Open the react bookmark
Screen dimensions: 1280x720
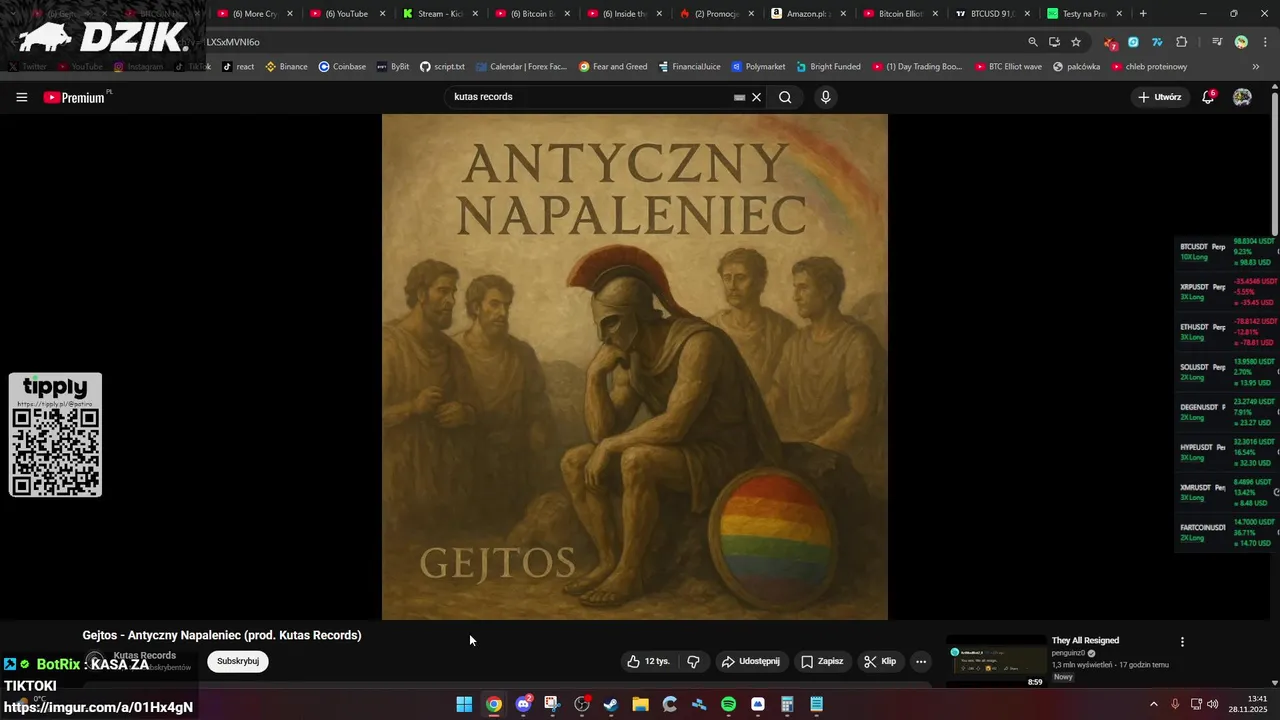(x=238, y=67)
